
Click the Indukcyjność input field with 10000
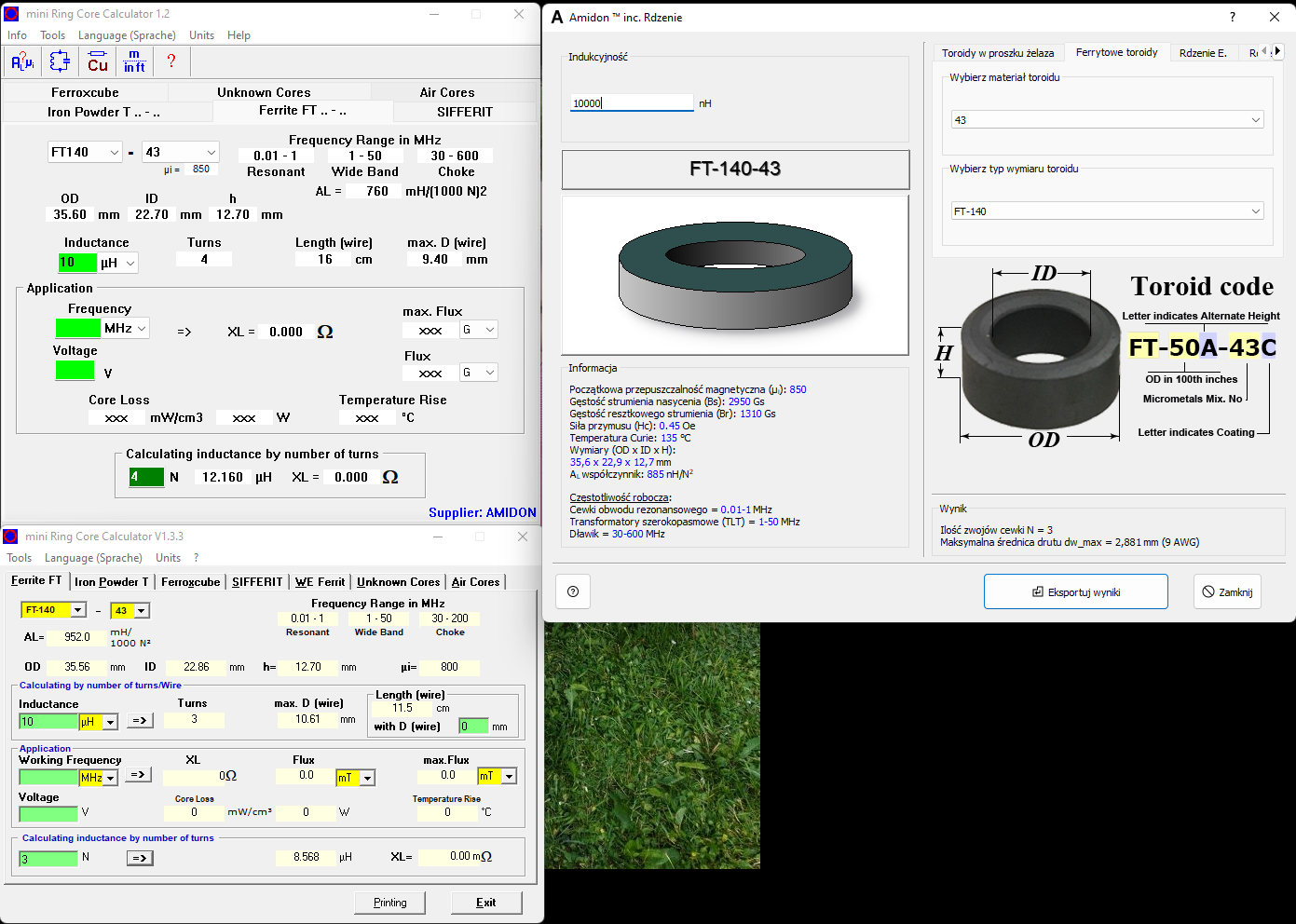coord(632,103)
